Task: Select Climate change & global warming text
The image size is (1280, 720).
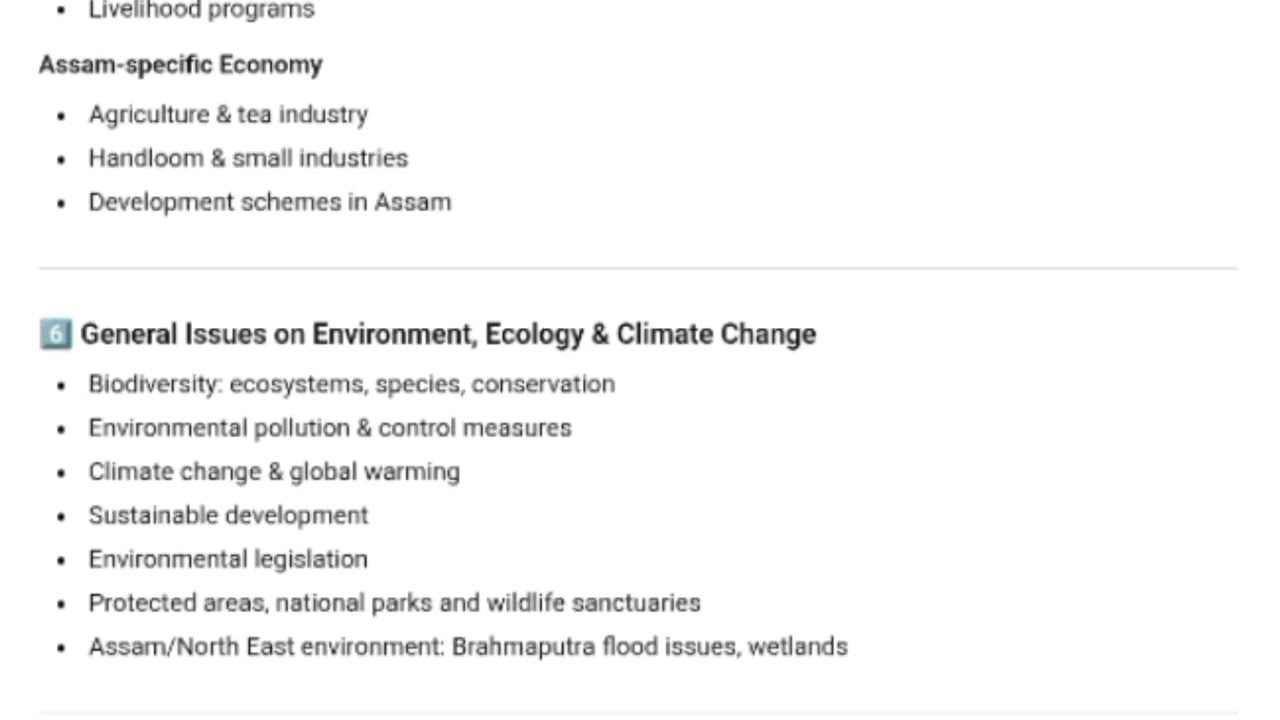Action: pos(274,472)
